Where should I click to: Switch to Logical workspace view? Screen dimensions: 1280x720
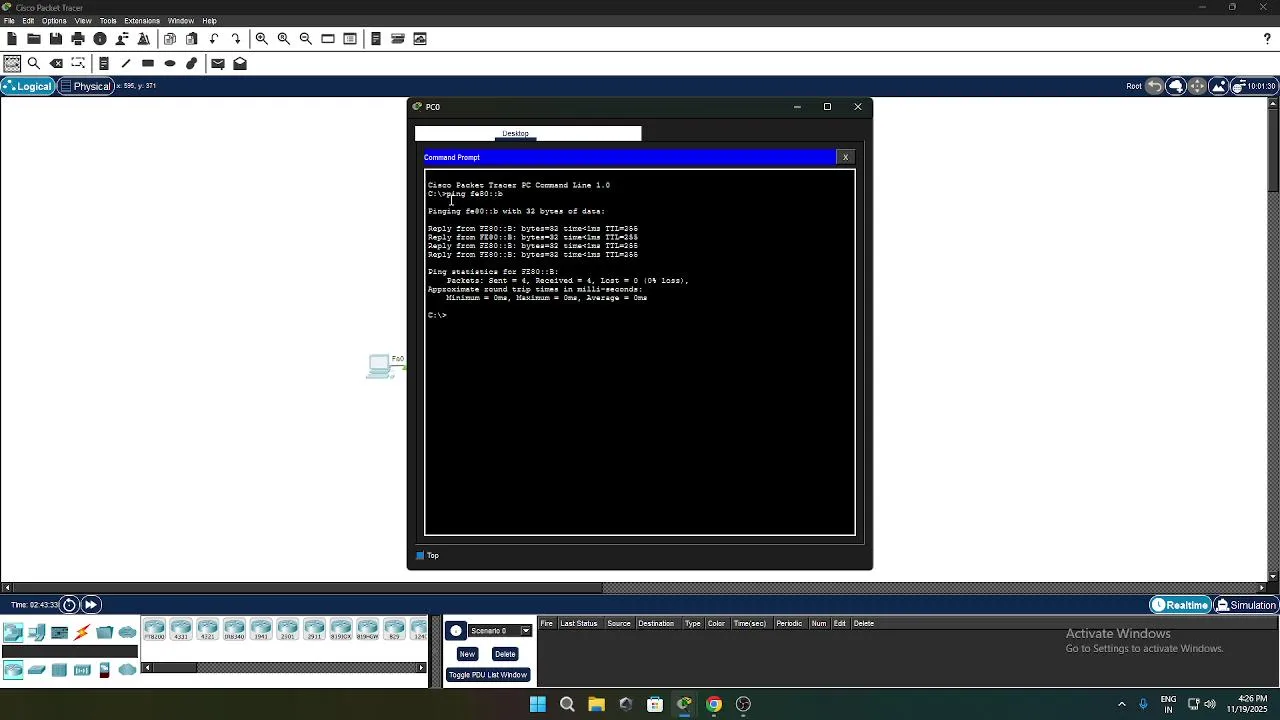click(27, 86)
